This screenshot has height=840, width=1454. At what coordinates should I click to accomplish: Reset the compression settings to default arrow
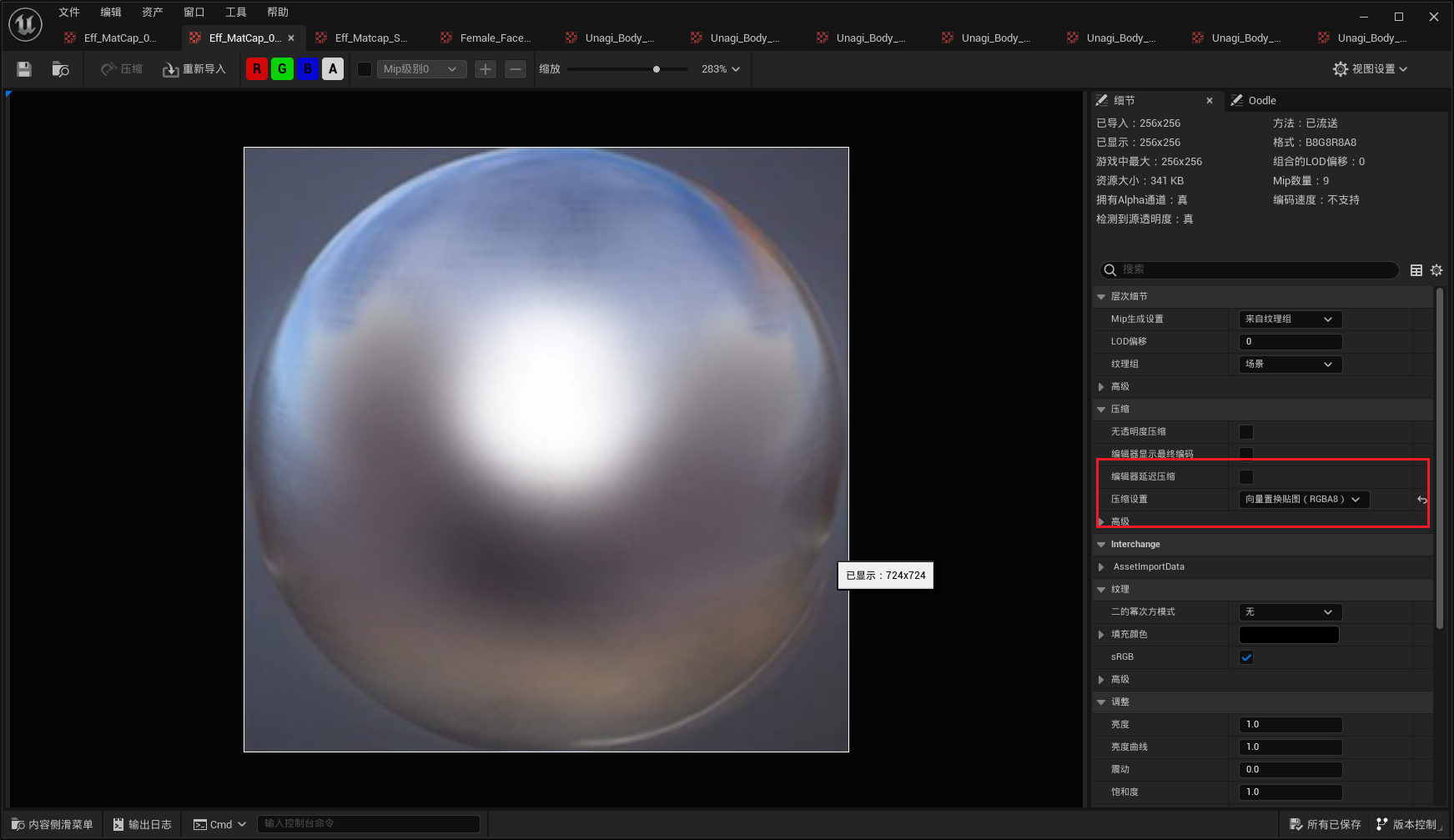click(1421, 500)
